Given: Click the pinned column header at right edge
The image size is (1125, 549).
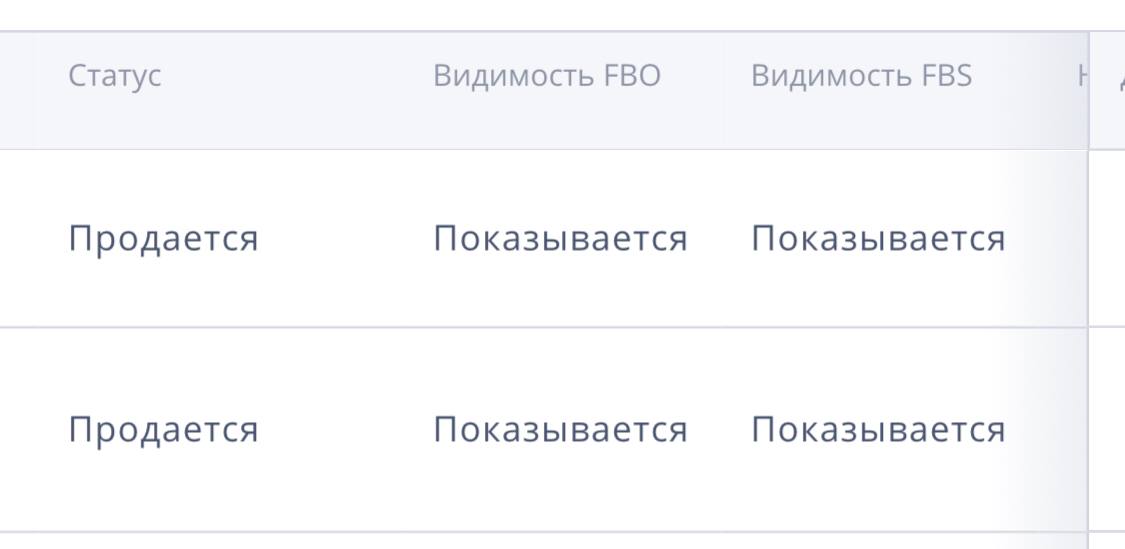Looking at the screenshot, I should tap(1108, 90).
